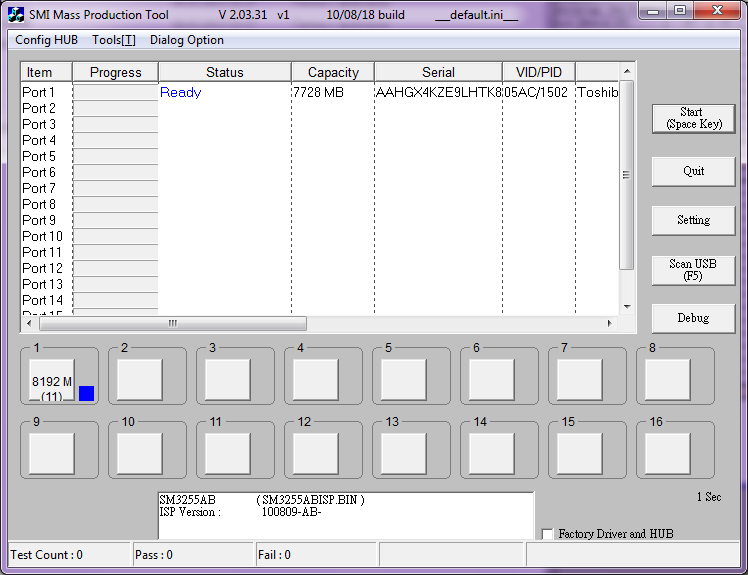The height and width of the screenshot is (575, 748).
Task: Click the vertical scrollbar thumb of port list
Action: point(626,175)
